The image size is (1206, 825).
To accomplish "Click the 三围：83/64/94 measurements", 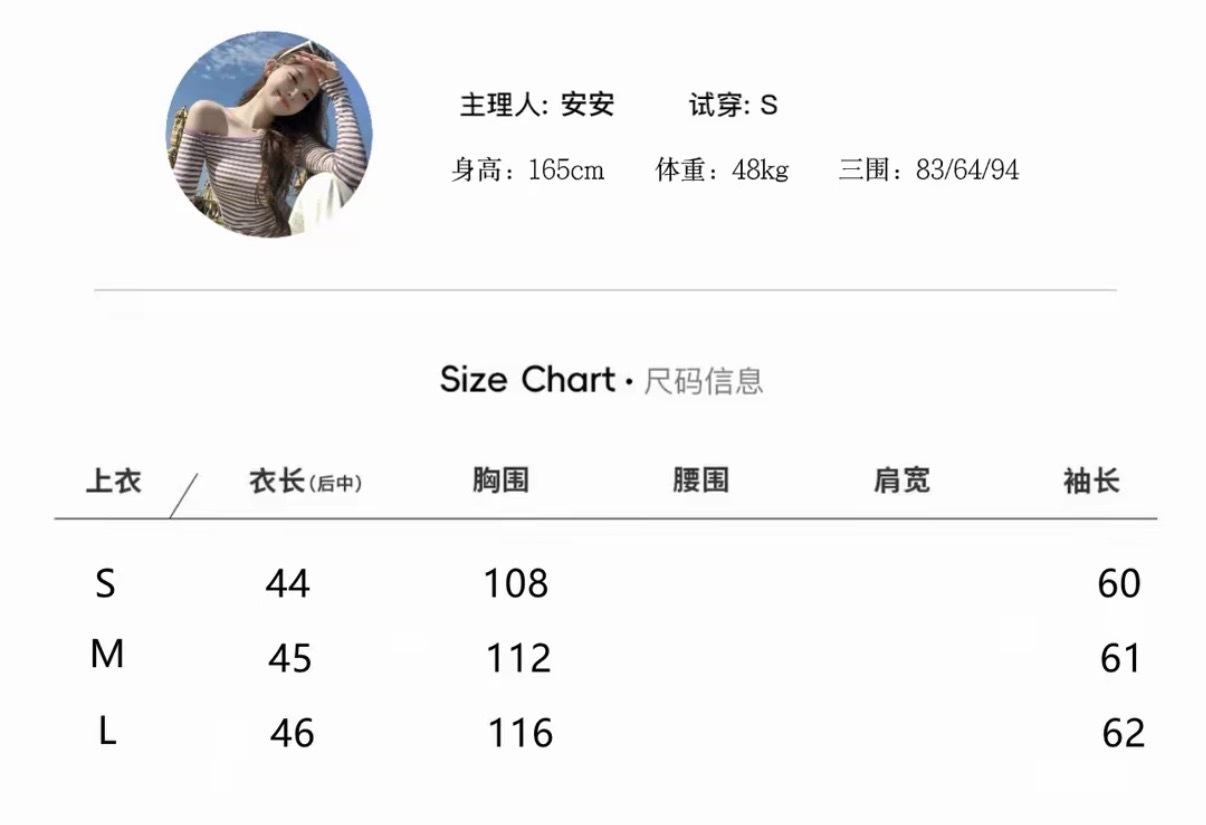I will (928, 170).
